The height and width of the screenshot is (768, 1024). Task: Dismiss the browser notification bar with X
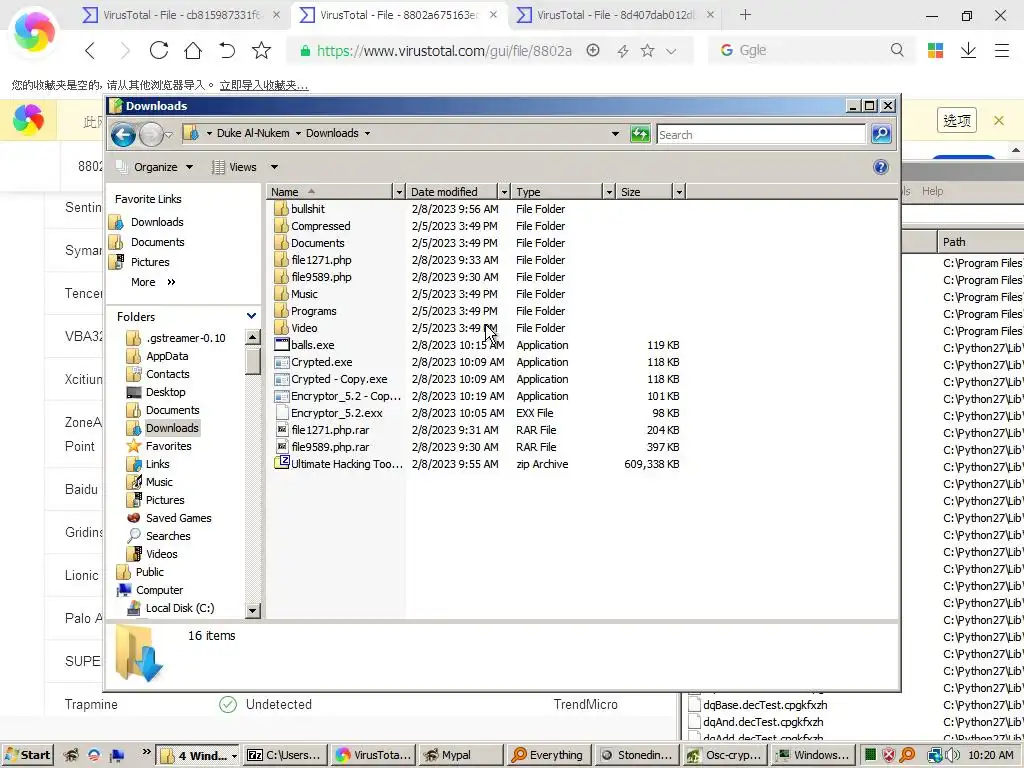[x=999, y=120]
